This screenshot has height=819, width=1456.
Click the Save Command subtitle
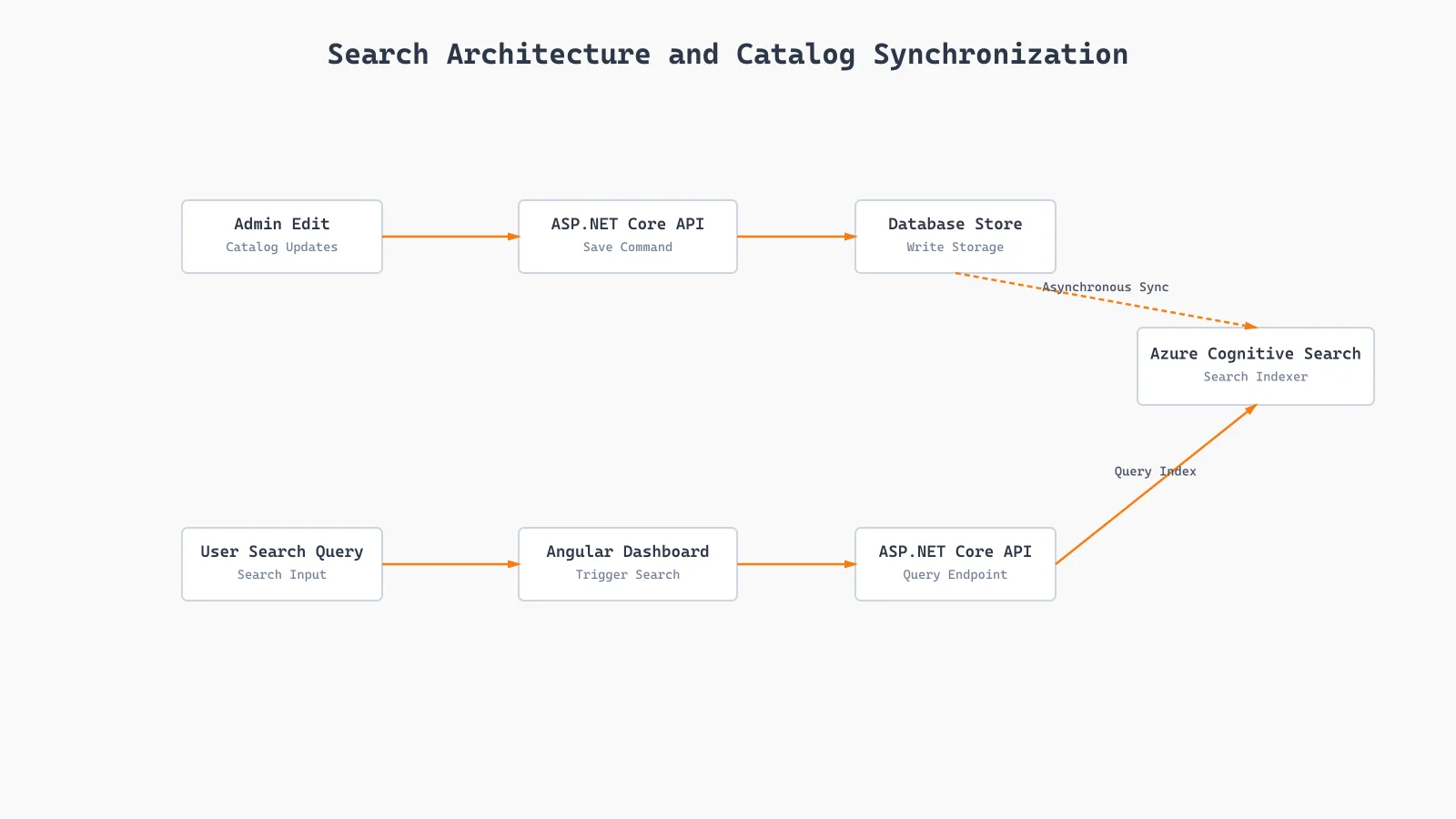(x=628, y=248)
